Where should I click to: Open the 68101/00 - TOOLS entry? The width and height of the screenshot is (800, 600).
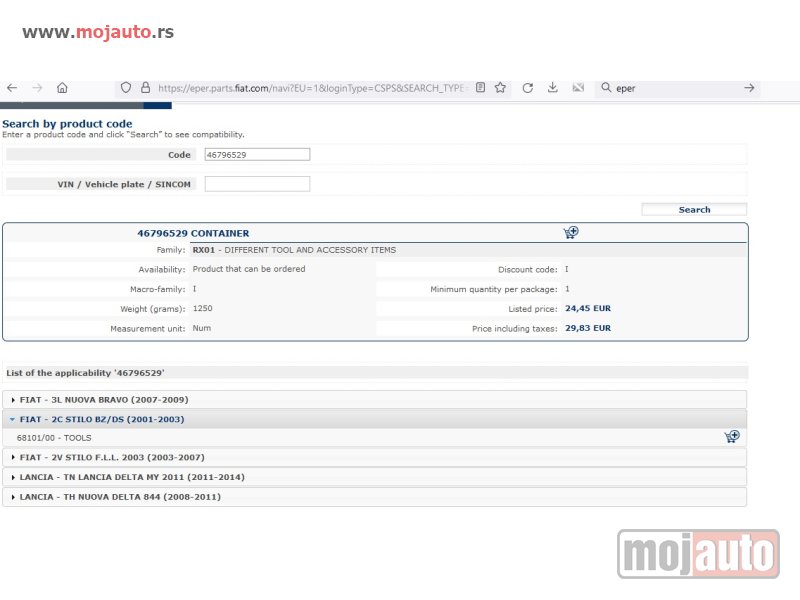coord(54,438)
